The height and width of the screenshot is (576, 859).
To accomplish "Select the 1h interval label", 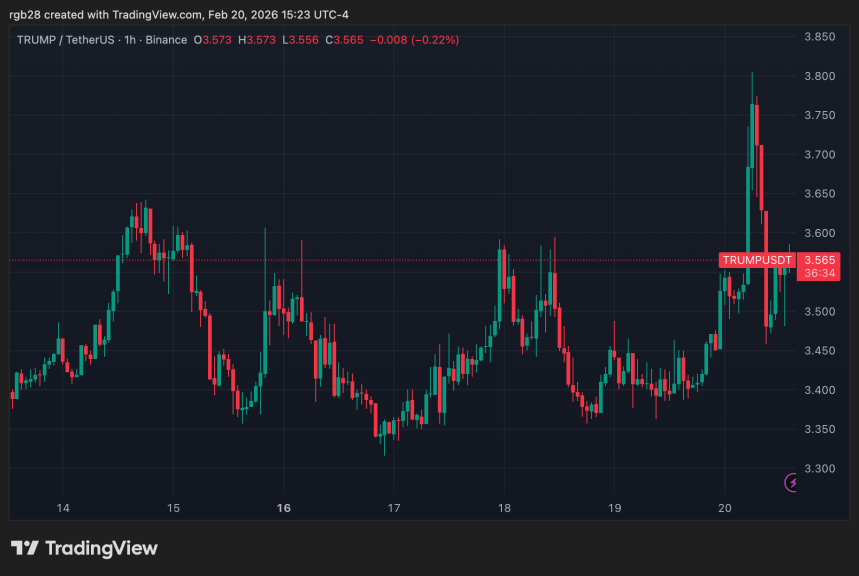I will (x=128, y=40).
